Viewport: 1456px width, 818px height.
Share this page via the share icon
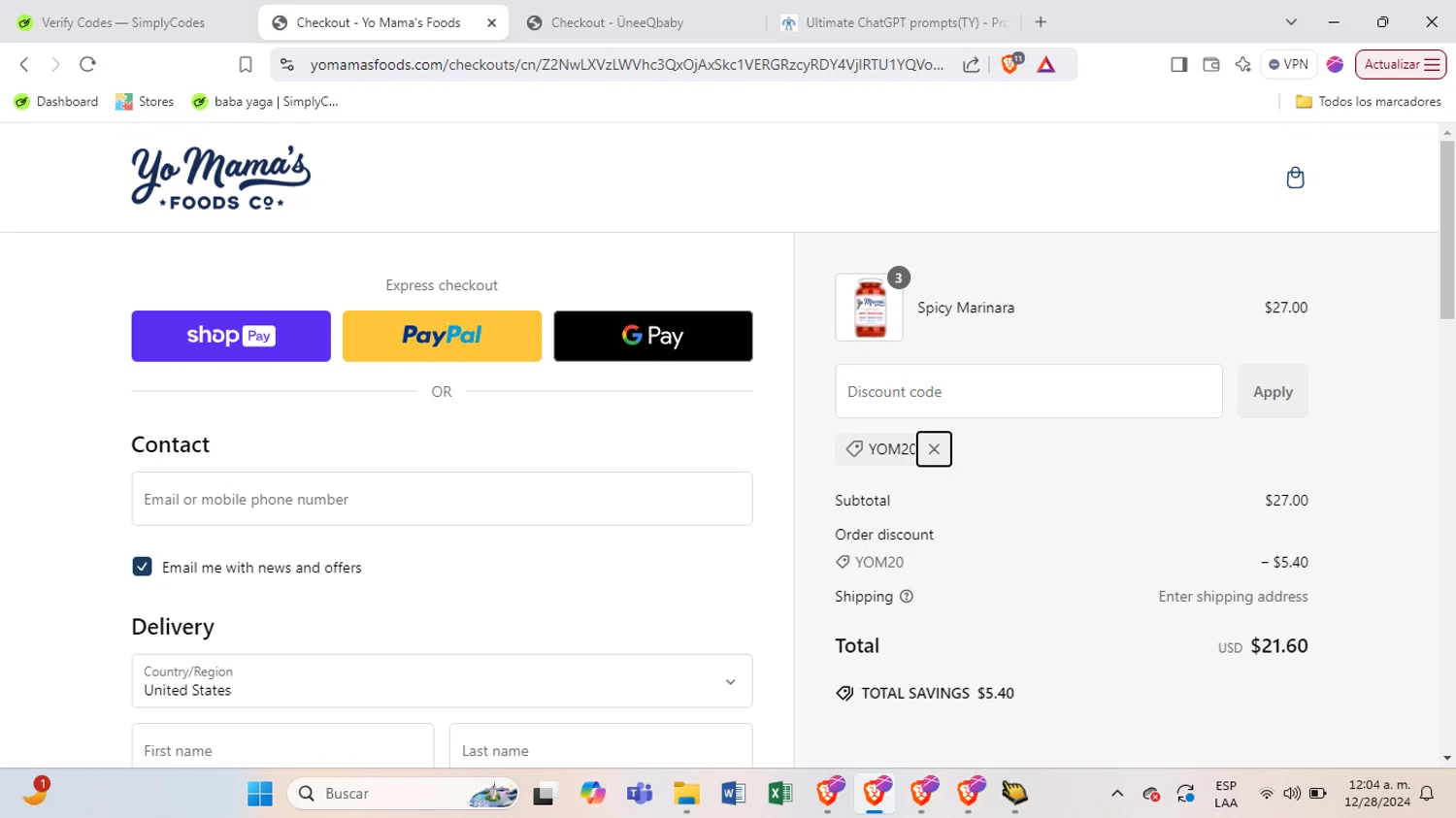tap(971, 64)
